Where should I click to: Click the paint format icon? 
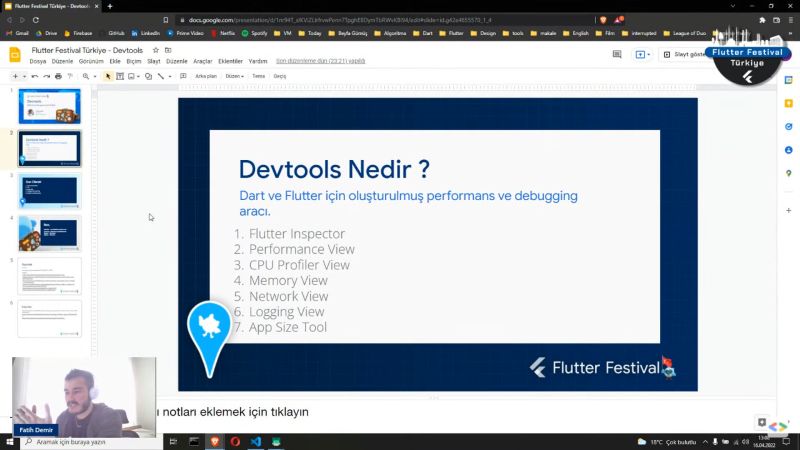point(70,76)
